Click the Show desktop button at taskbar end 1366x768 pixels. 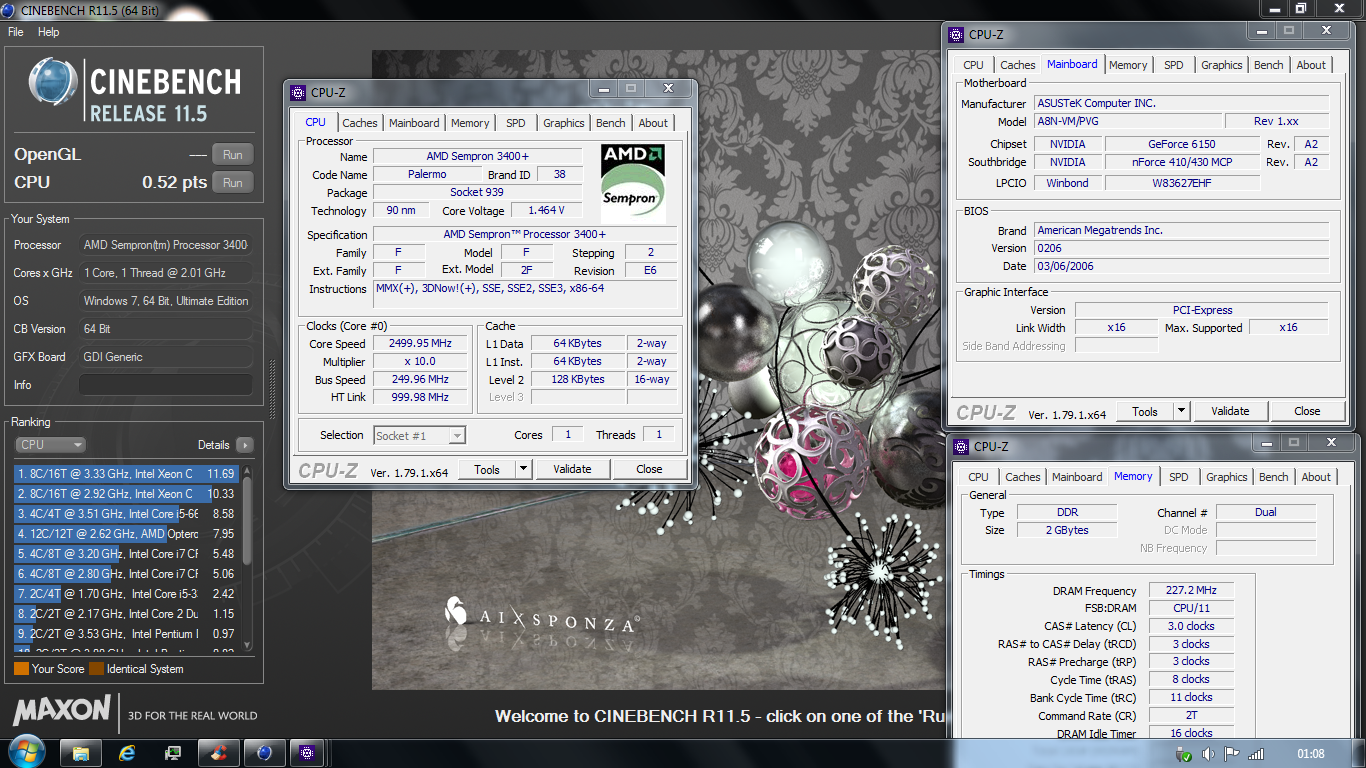[x=1358, y=752]
